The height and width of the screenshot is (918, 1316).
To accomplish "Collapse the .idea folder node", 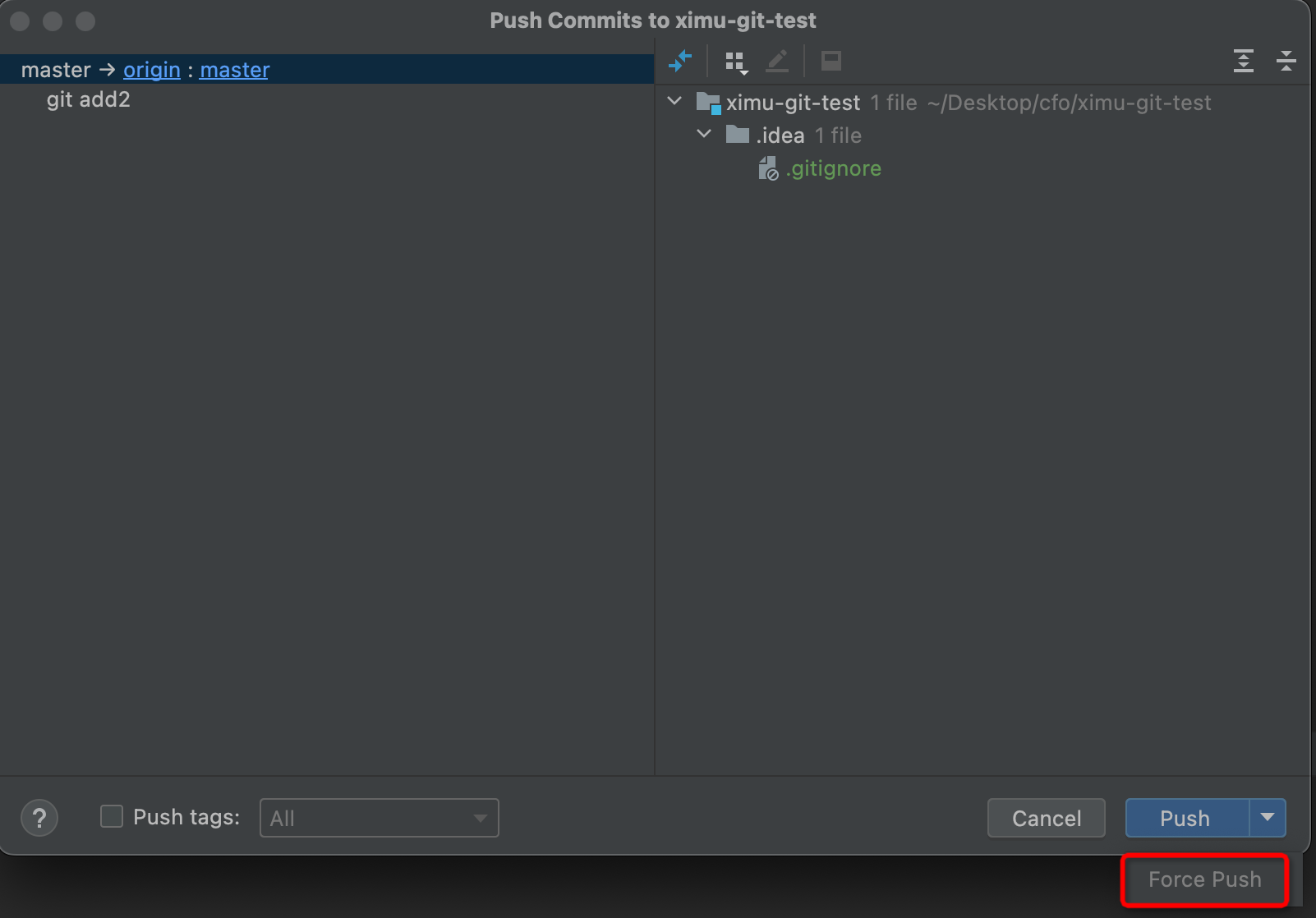I will 705,134.
